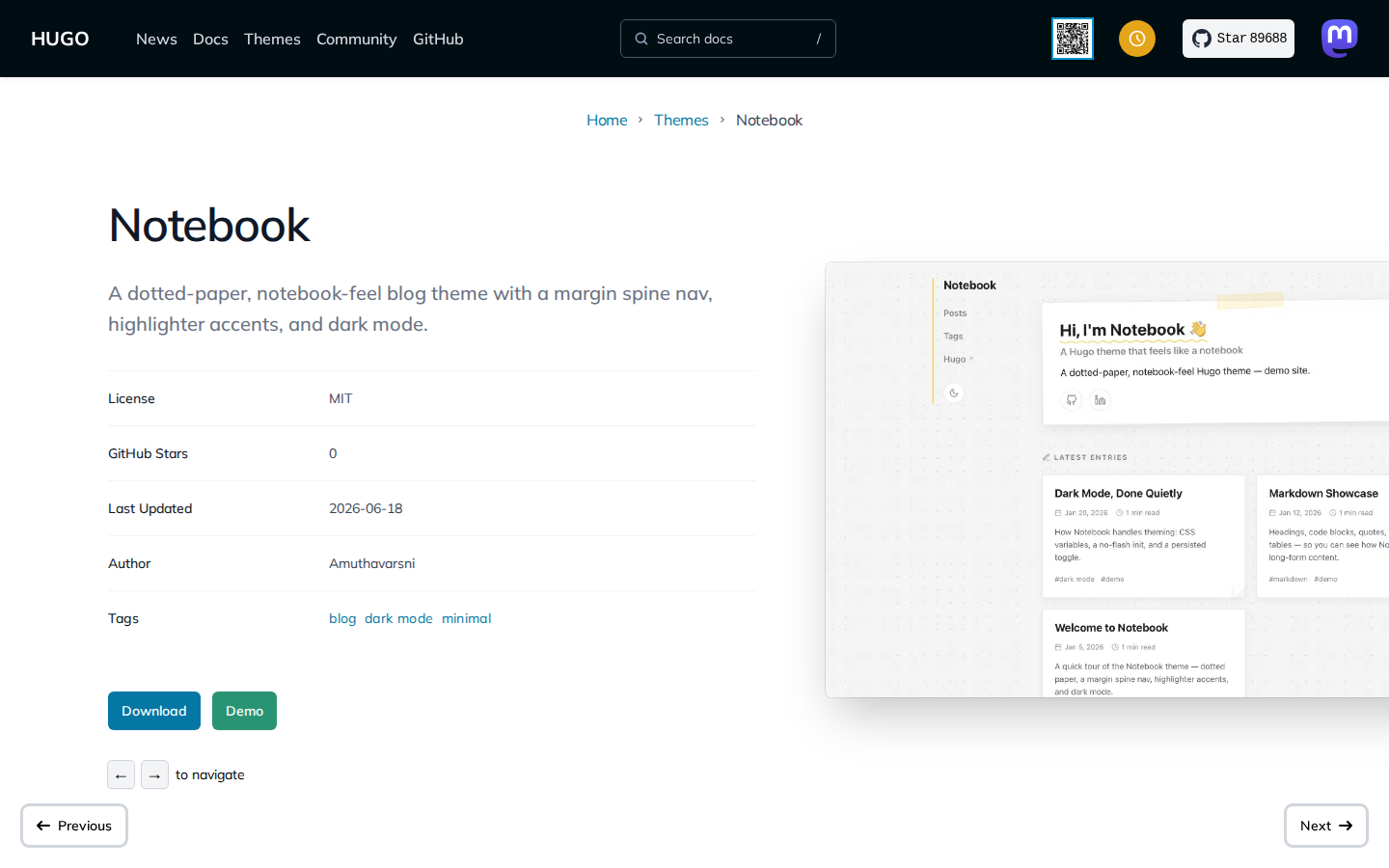Open the Community menu item
Image resolution: width=1389 pixels, height=868 pixels.
(356, 39)
